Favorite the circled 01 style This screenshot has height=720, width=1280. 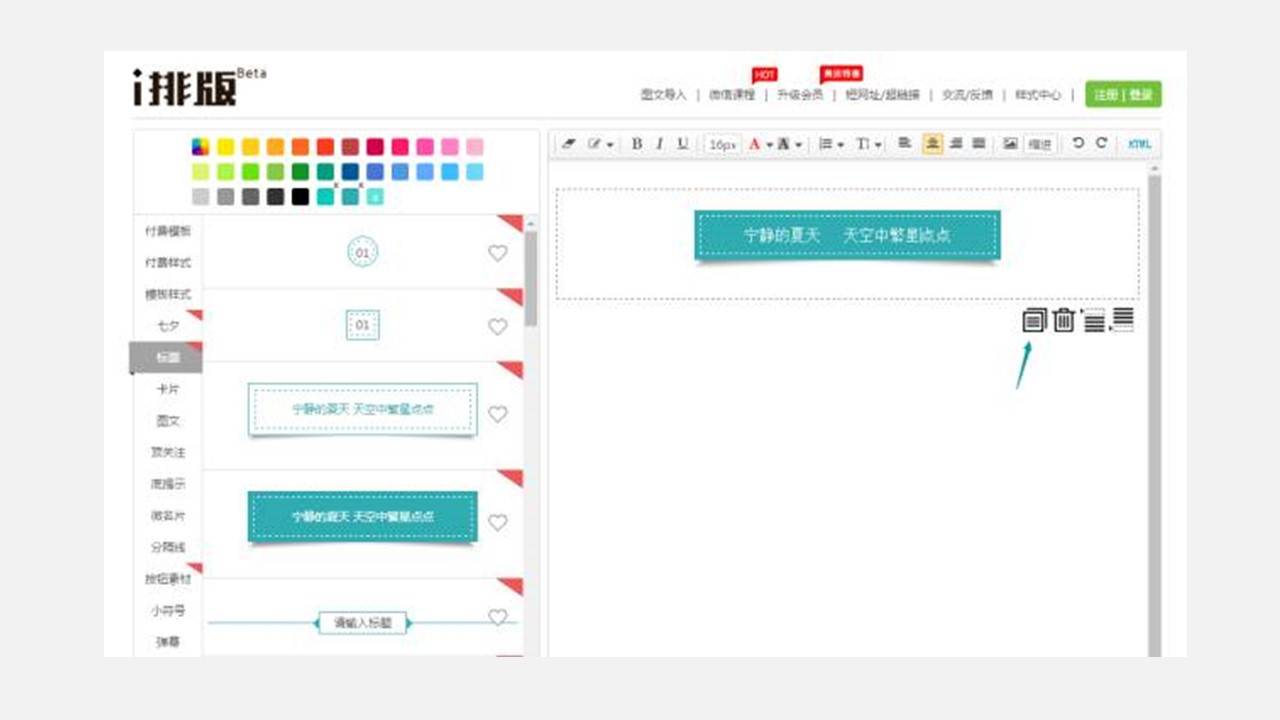click(x=498, y=253)
